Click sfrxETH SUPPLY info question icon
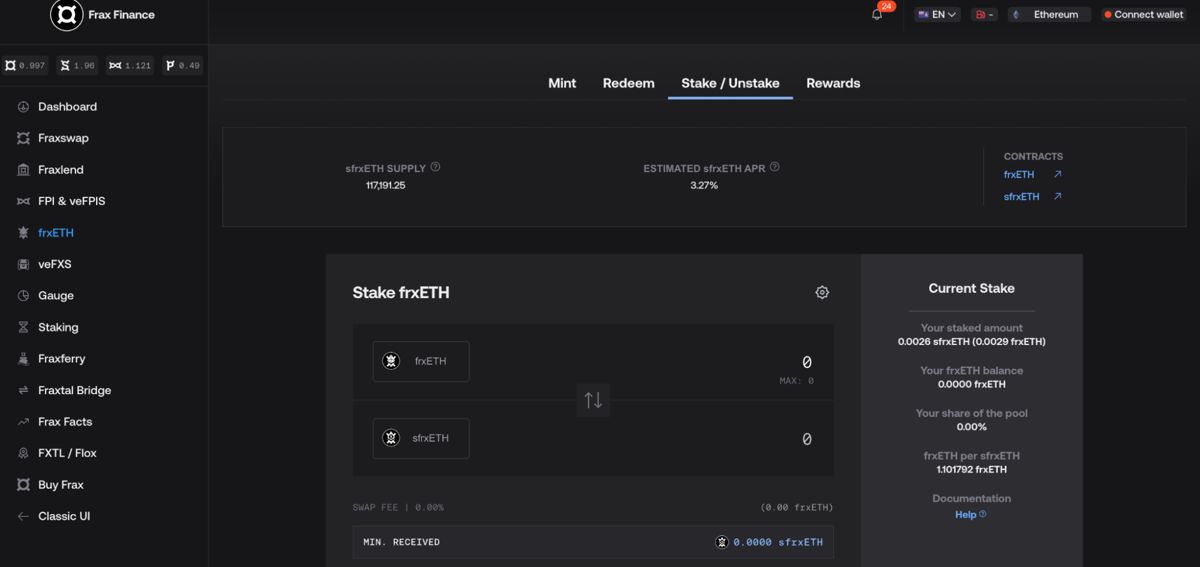Viewport: 1200px width, 567px height. pyautogui.click(x=435, y=167)
